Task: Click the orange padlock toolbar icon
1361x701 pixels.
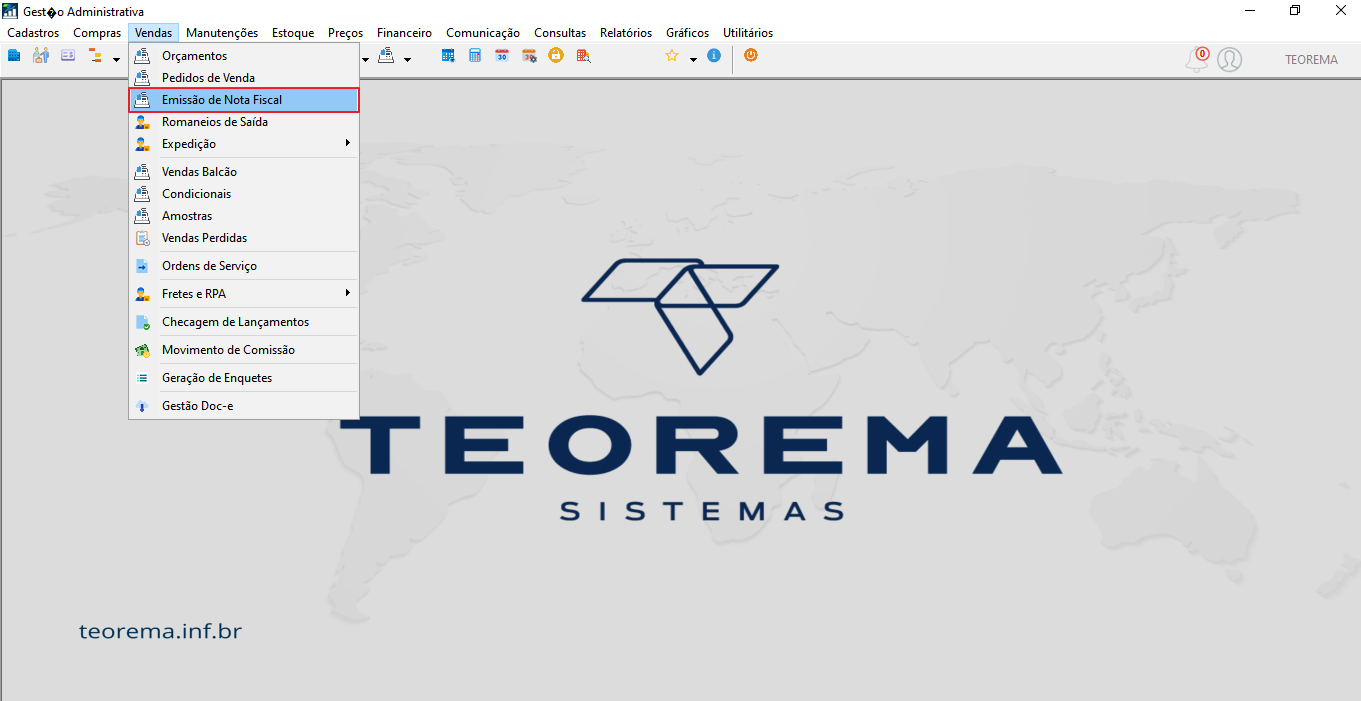Action: 556,56
